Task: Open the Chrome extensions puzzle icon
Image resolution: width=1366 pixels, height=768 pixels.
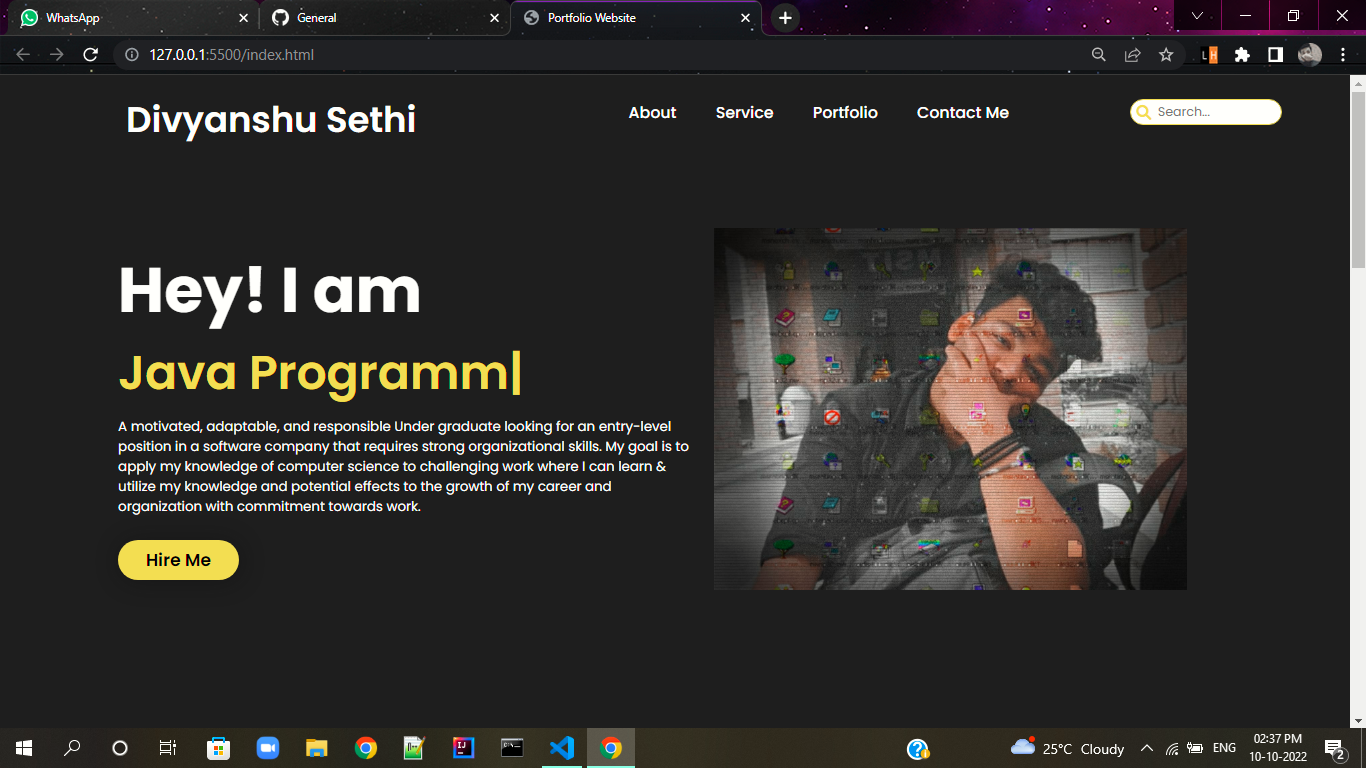Action: point(1241,55)
